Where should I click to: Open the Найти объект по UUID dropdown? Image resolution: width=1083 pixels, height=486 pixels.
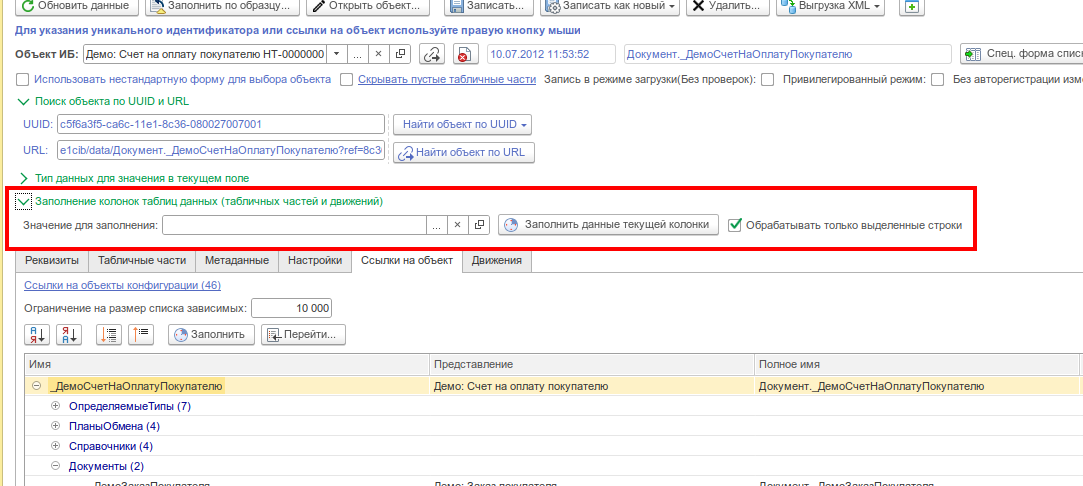click(462, 125)
